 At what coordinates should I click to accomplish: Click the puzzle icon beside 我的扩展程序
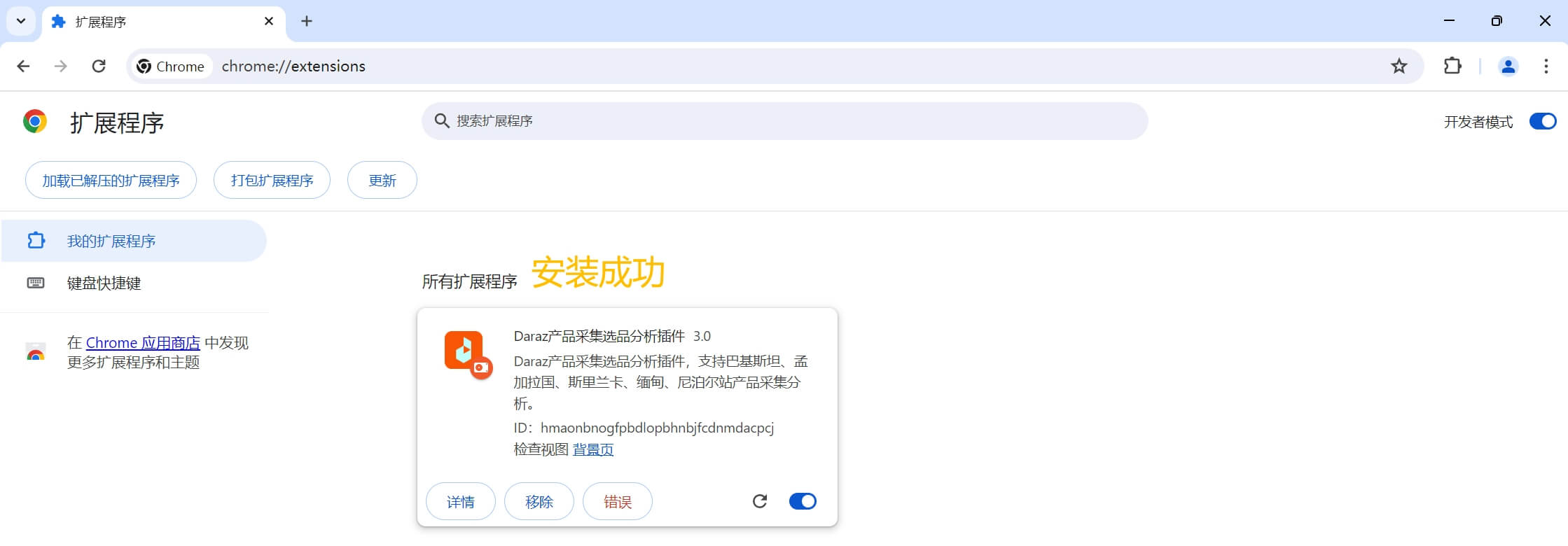pos(36,241)
